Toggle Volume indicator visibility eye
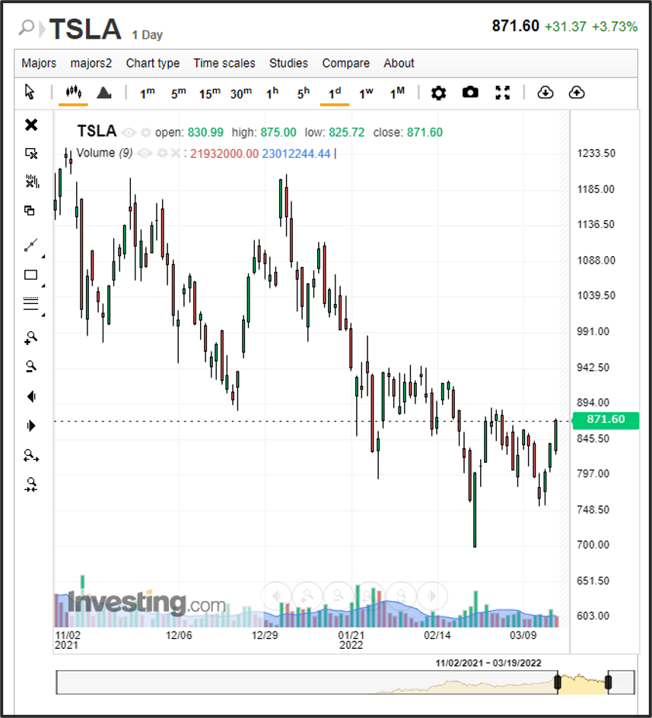 (145, 153)
